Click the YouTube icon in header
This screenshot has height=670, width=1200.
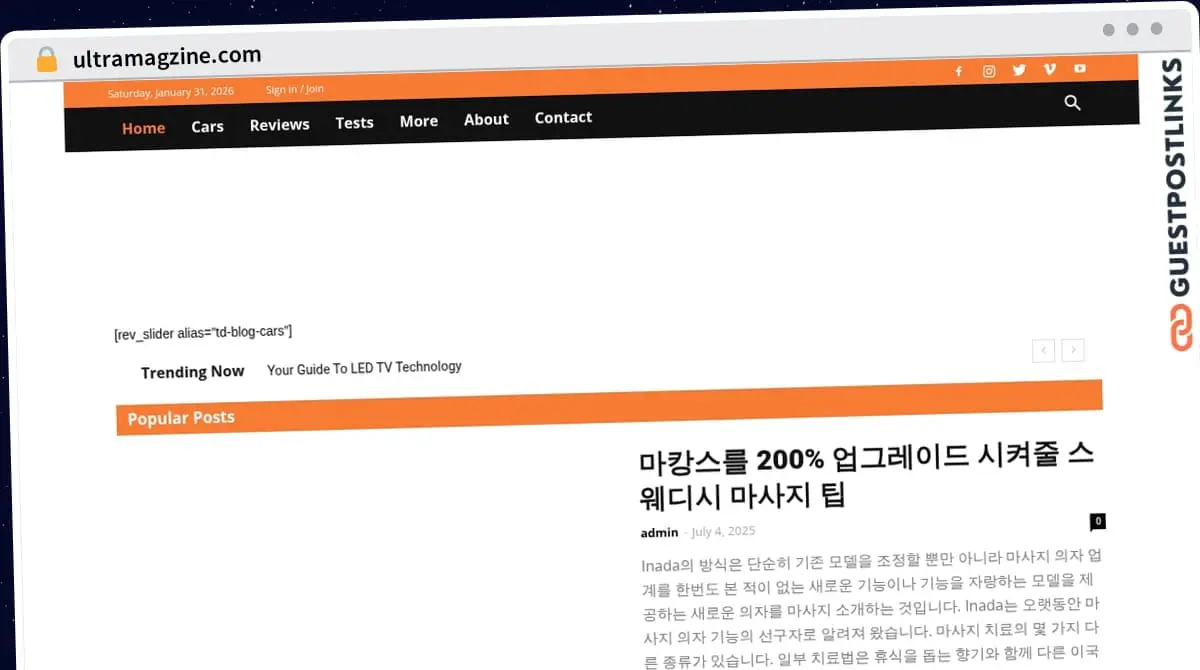[1080, 68]
